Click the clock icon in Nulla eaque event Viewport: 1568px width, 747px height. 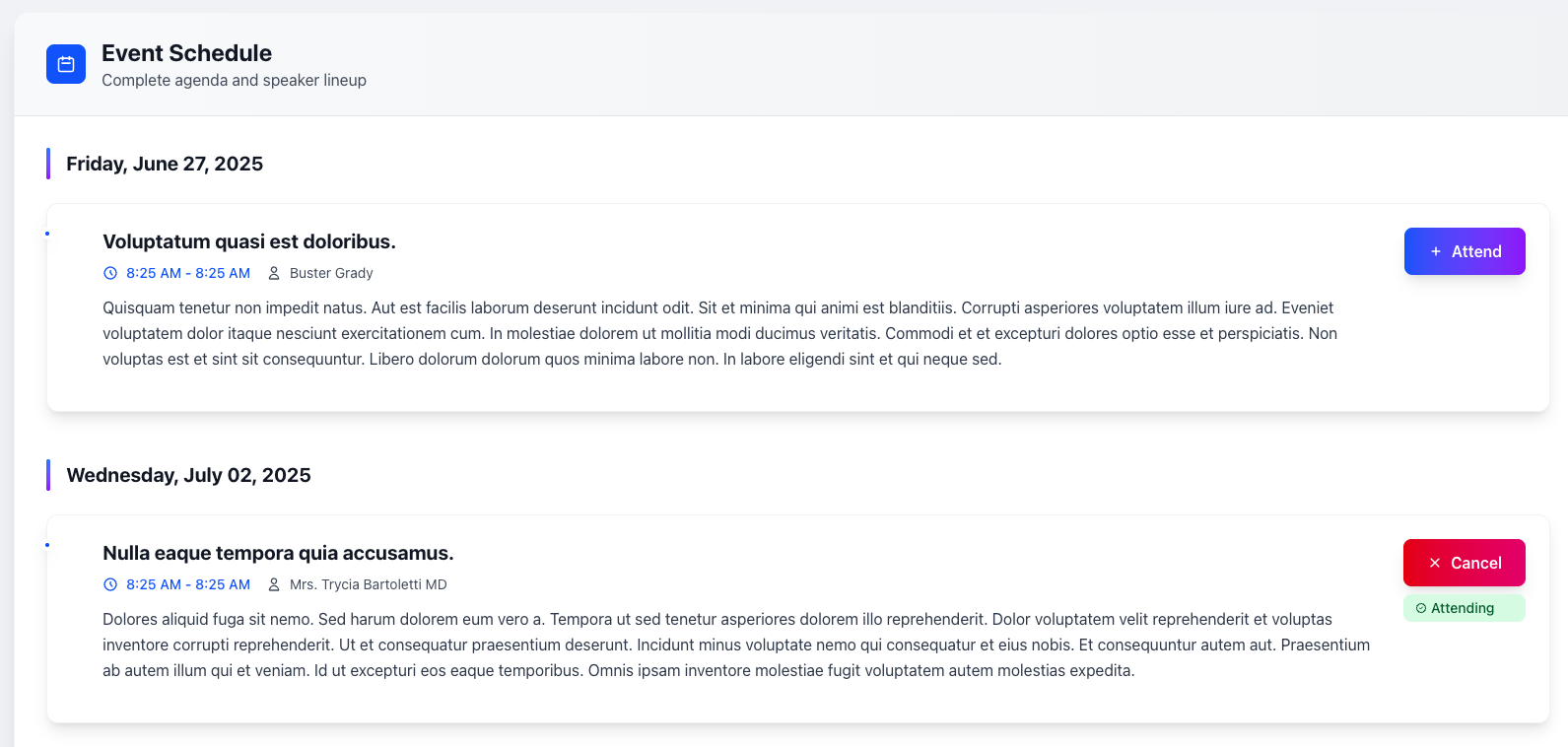[x=110, y=584]
